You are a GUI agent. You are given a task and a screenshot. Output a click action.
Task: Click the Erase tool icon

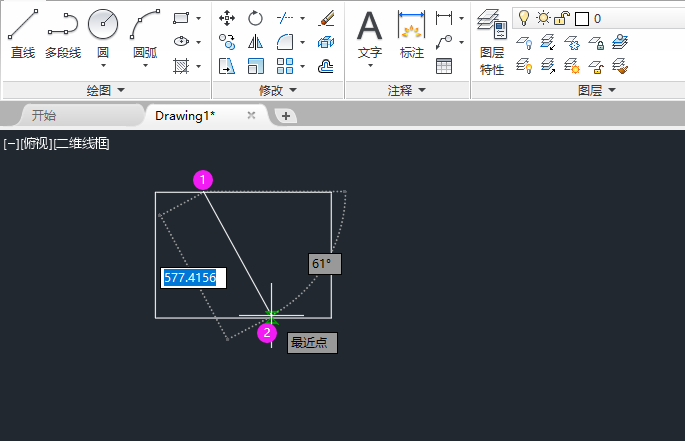click(x=325, y=18)
